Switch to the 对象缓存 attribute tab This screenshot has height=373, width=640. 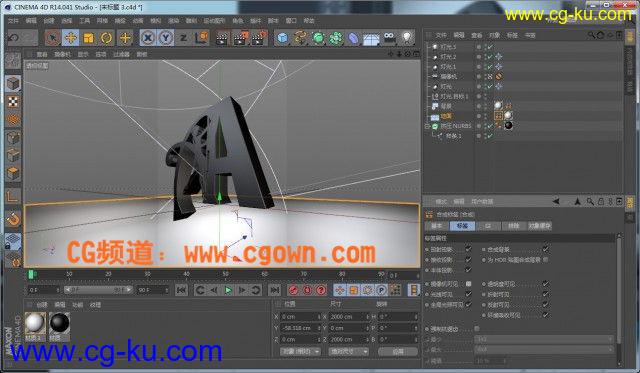539,226
